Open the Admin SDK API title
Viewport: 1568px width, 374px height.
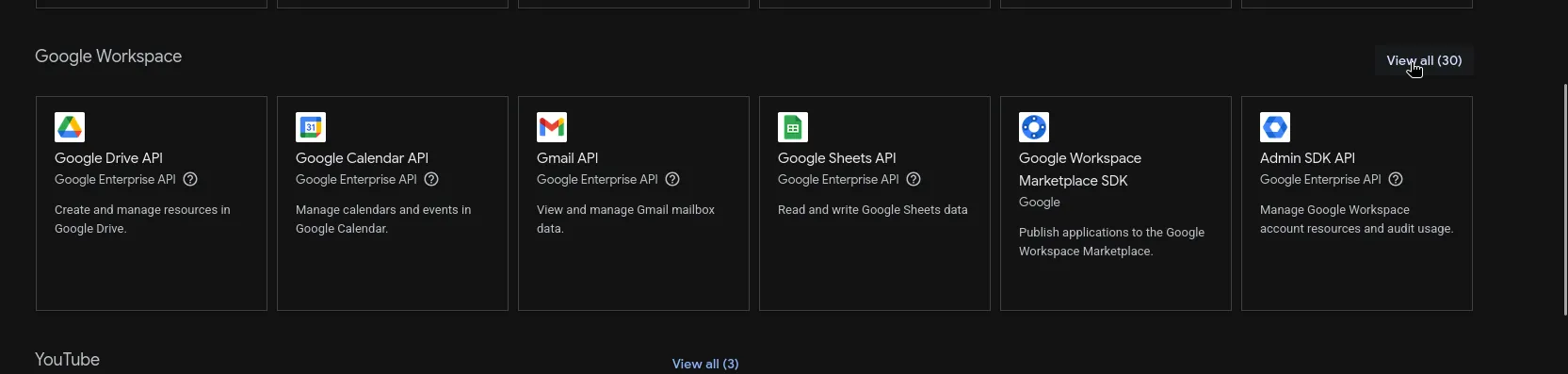pos(1307,158)
